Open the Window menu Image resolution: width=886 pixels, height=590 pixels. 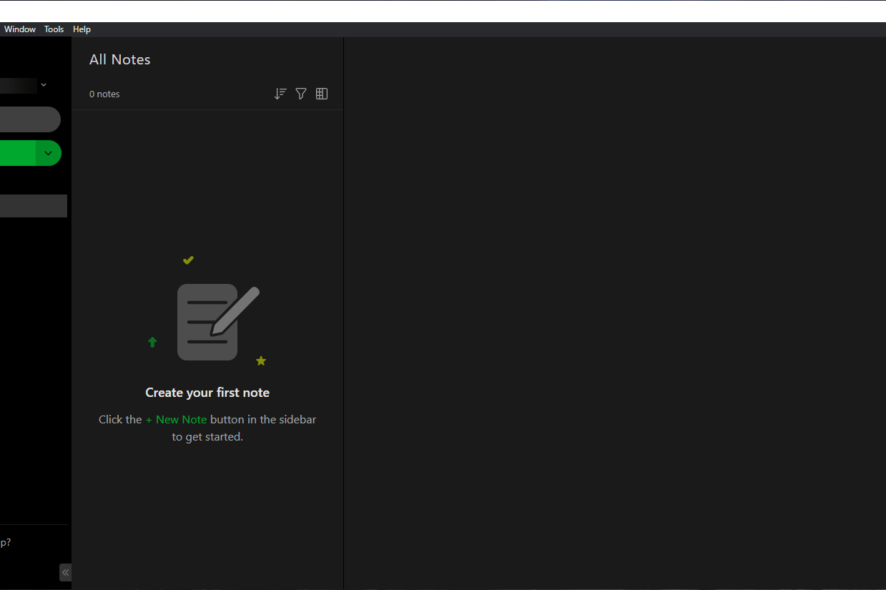tap(20, 29)
